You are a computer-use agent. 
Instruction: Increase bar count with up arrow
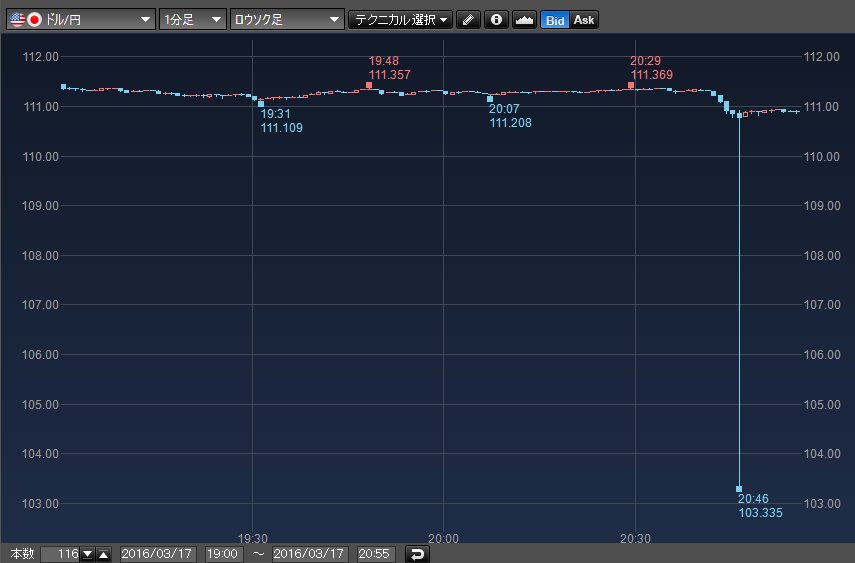coord(104,554)
